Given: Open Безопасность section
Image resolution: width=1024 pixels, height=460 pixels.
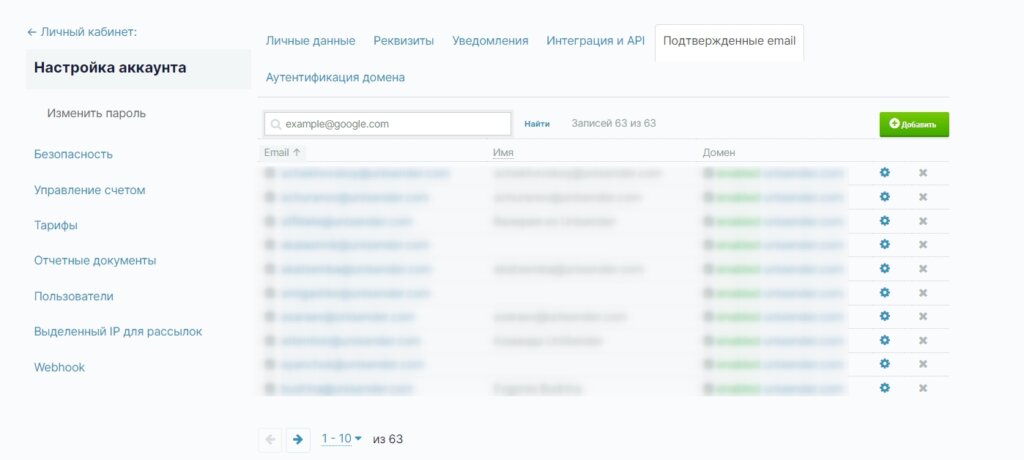Looking at the screenshot, I should click(x=73, y=154).
